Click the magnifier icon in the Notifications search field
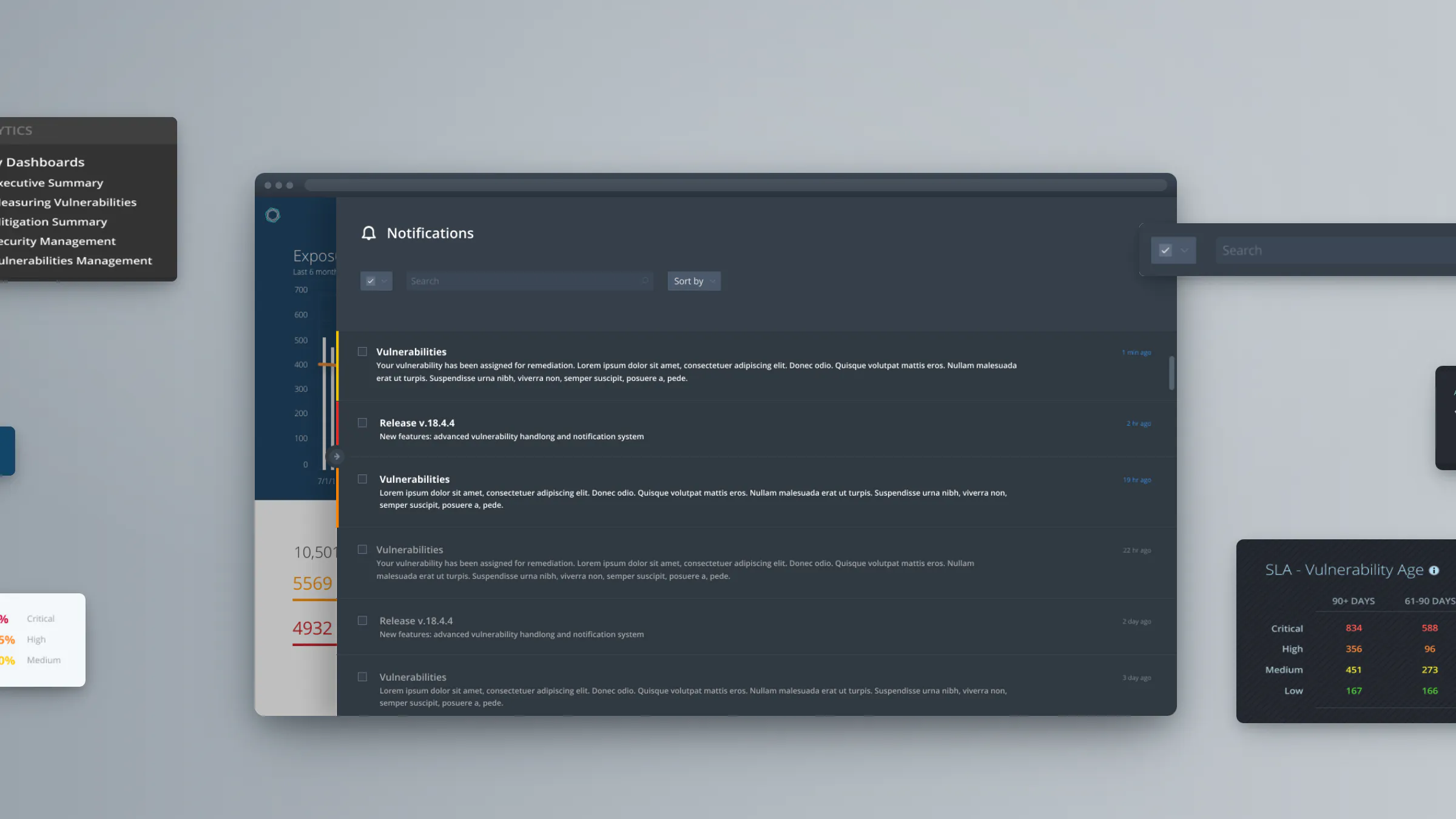 click(x=645, y=281)
